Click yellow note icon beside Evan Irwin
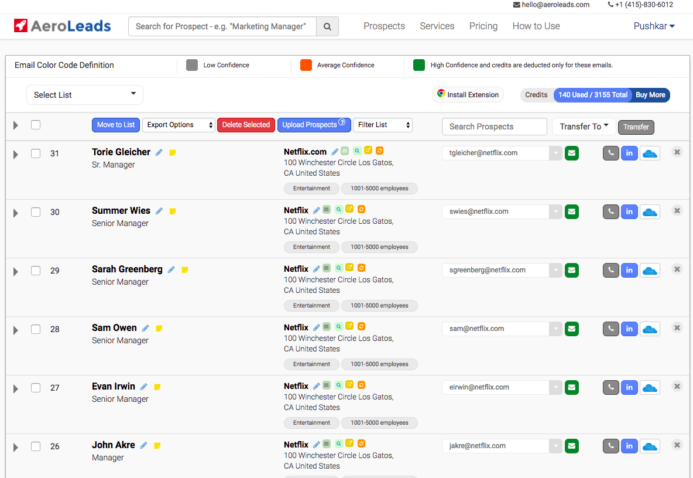 pyautogui.click(x=157, y=387)
